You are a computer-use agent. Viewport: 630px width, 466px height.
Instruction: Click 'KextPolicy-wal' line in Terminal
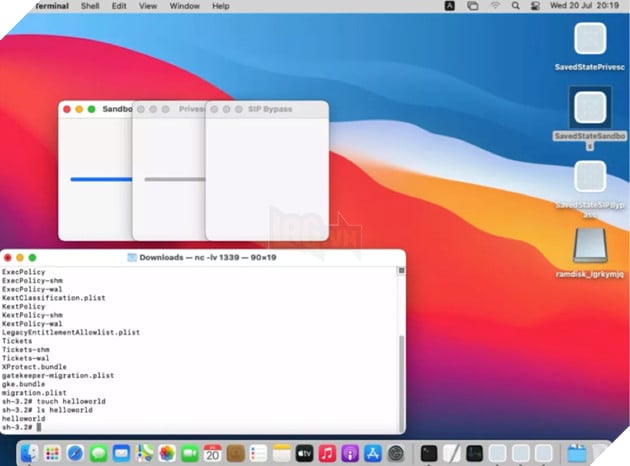(x=32, y=324)
